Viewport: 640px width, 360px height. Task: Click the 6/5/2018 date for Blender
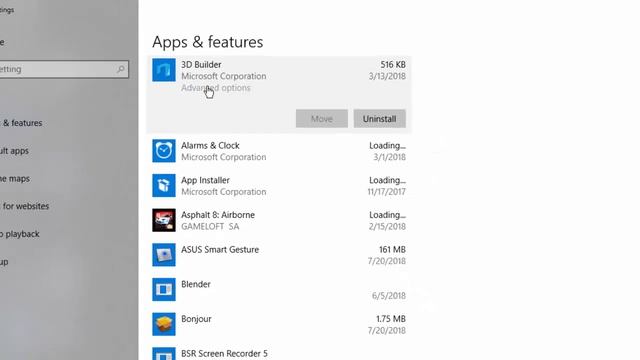[389, 296]
